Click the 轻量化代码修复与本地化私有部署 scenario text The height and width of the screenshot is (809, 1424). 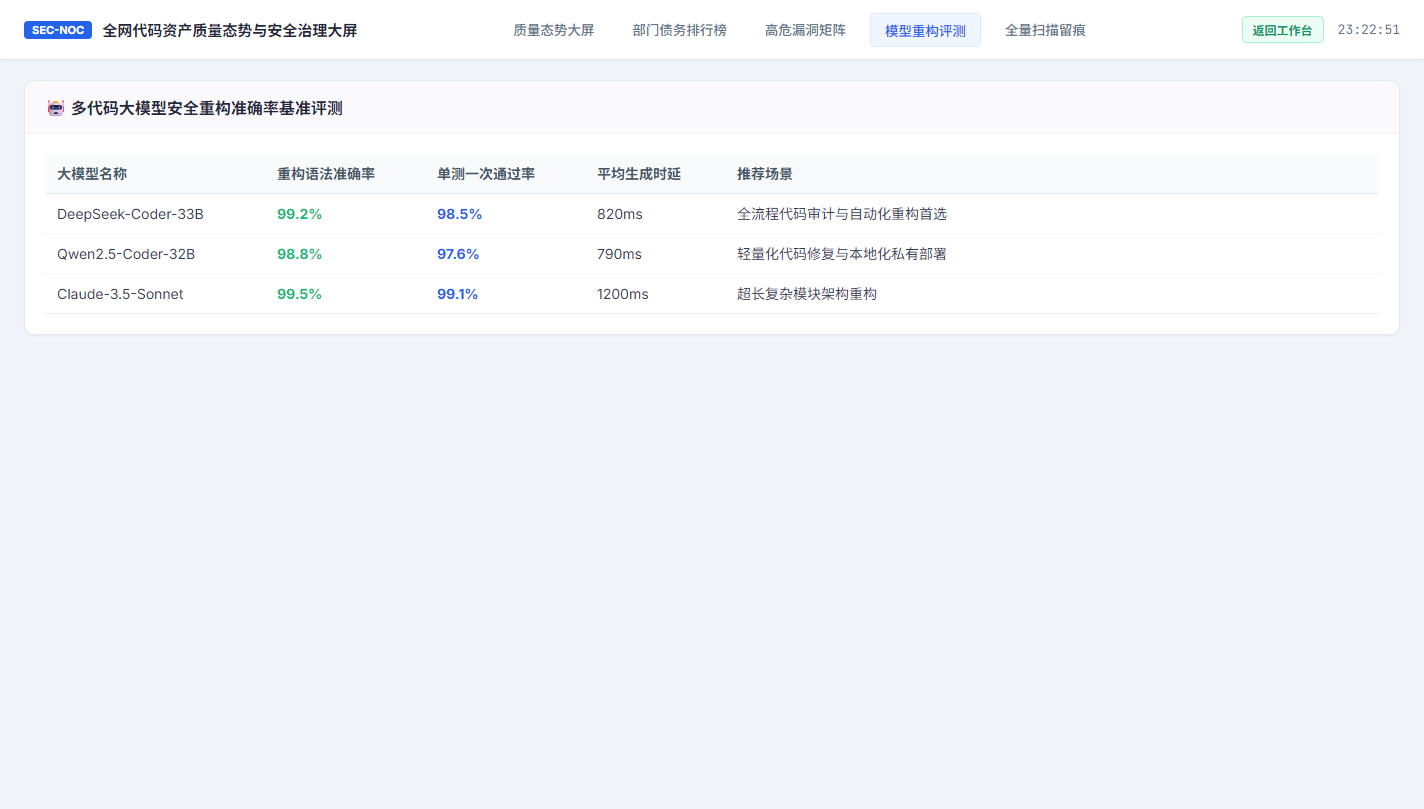pyautogui.click(x=842, y=254)
